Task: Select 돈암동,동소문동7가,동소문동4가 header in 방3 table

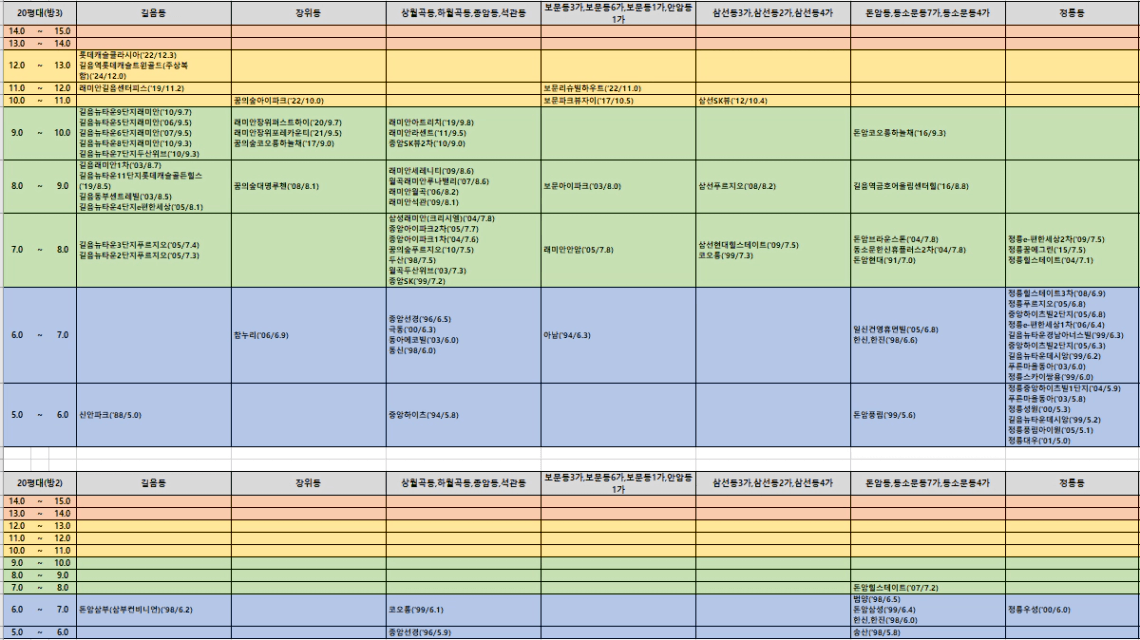Action: 928,13
